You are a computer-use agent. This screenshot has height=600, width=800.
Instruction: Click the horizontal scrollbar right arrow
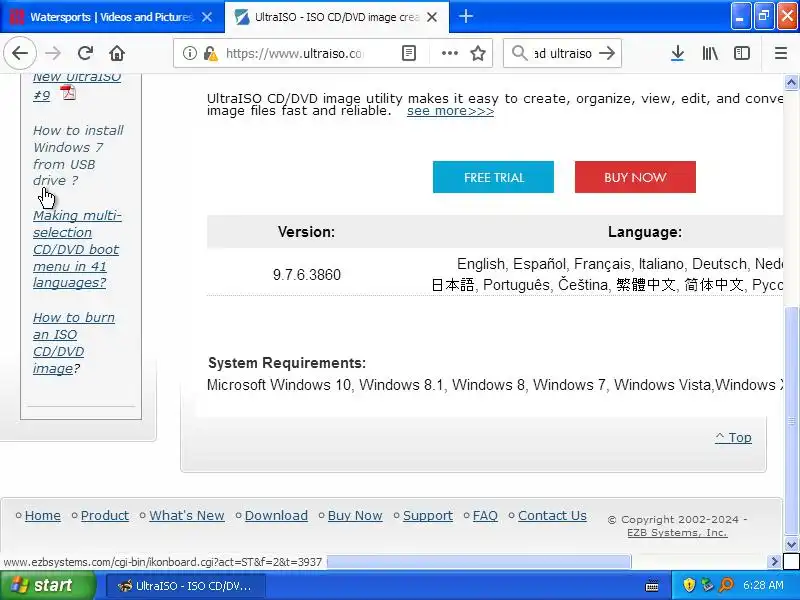tap(774, 562)
